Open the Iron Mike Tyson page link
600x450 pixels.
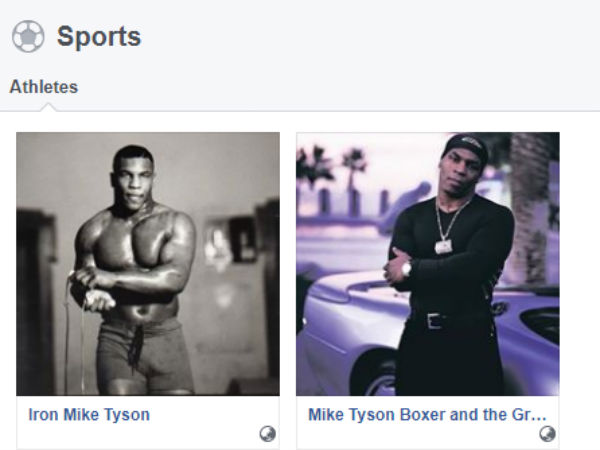89,414
